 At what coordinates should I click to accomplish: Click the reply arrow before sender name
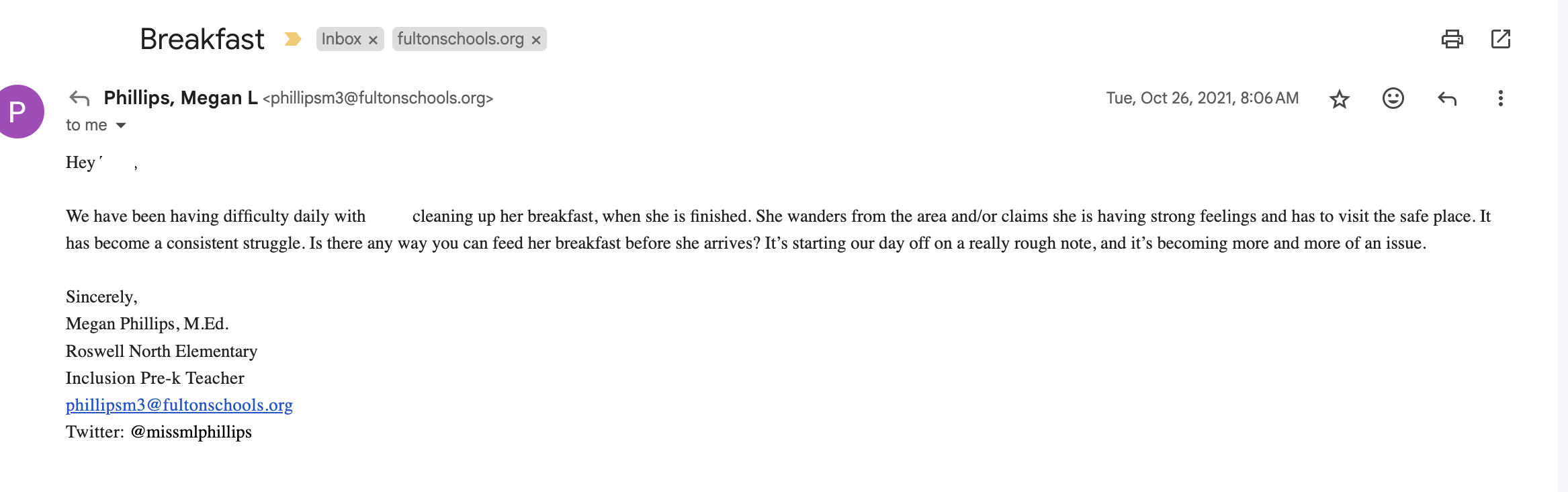point(79,98)
